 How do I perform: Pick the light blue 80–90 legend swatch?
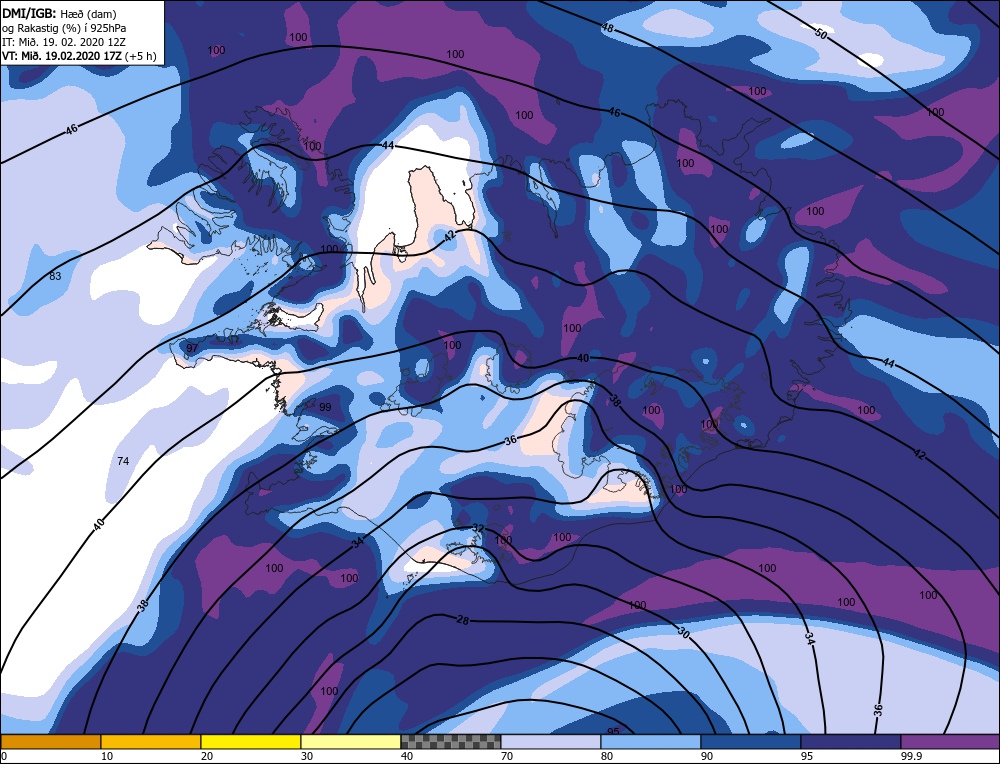click(x=651, y=741)
